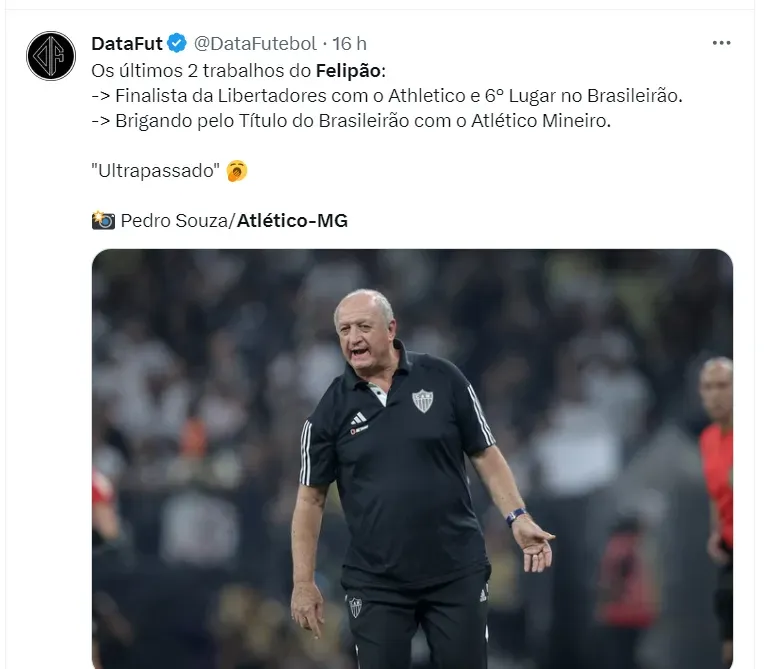The width and height of the screenshot is (766, 669).
Task: Open the @DataFutebol handle link
Action: [x=255, y=43]
